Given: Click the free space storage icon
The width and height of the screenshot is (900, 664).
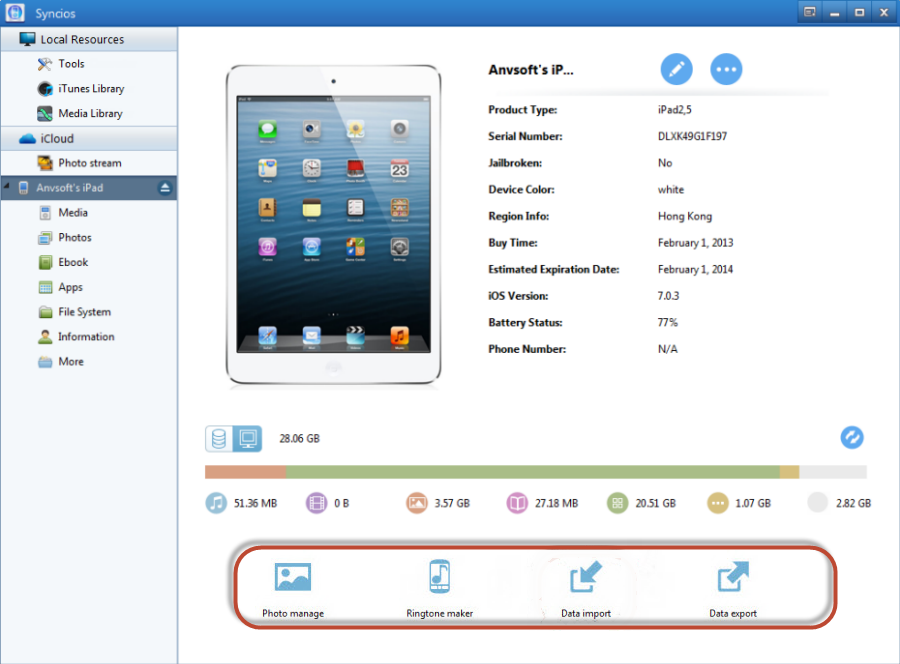Looking at the screenshot, I should 818,503.
